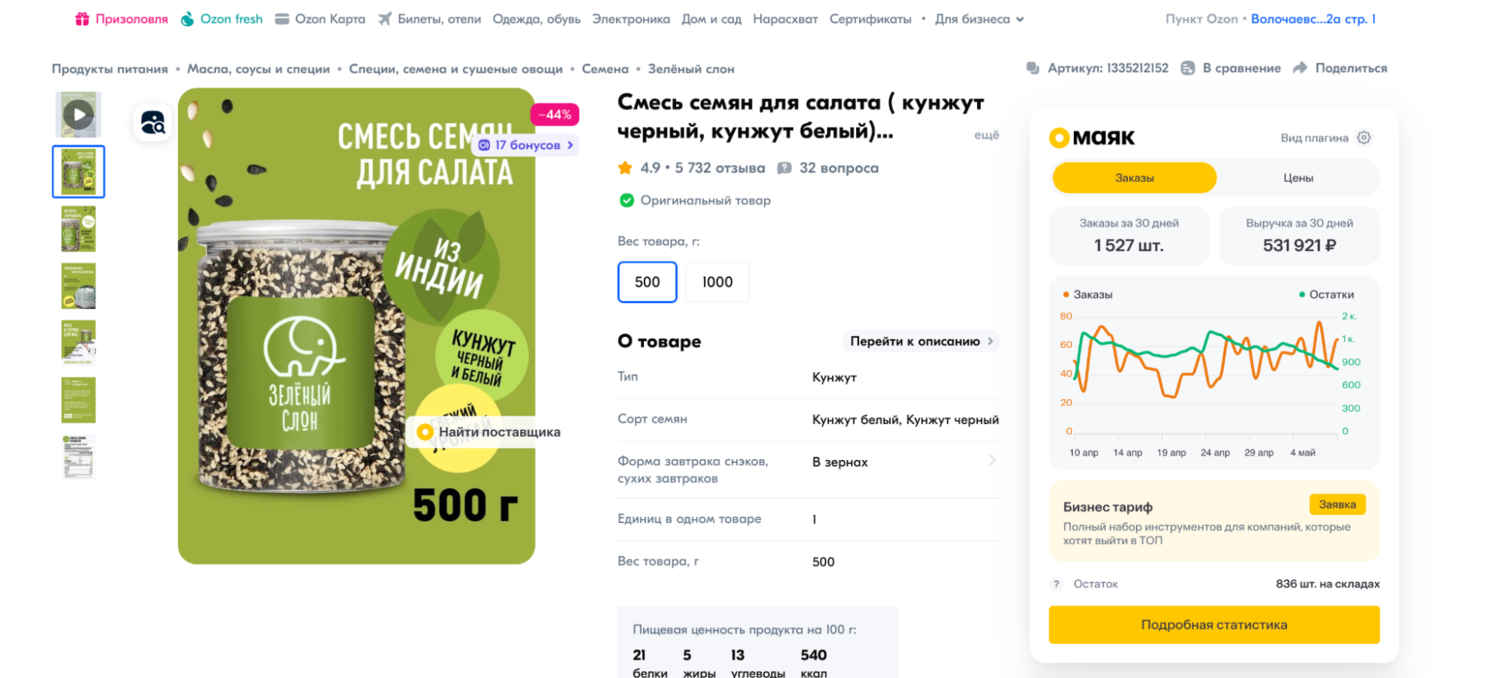The width and height of the screenshot is (1500, 678).
Task: Play the product video thumbnail
Action: pyautogui.click(x=78, y=115)
